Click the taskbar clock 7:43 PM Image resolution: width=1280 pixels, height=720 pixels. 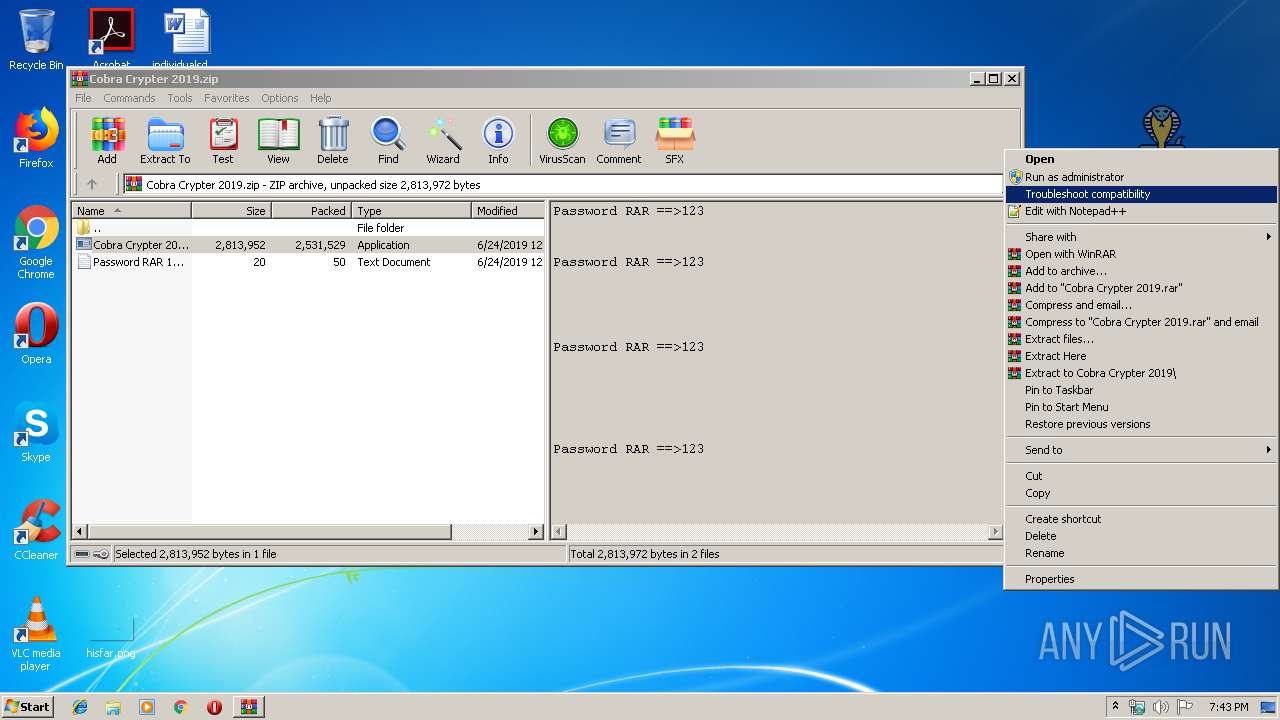tap(1228, 707)
